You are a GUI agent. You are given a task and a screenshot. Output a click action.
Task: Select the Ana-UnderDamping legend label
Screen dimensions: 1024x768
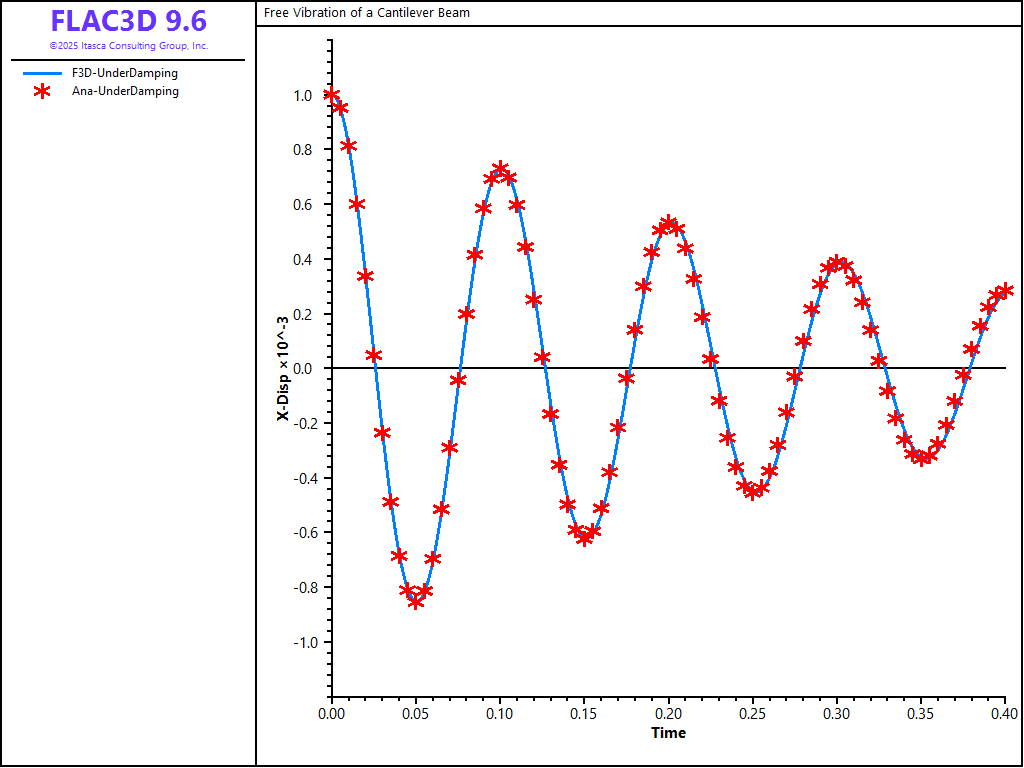click(125, 91)
